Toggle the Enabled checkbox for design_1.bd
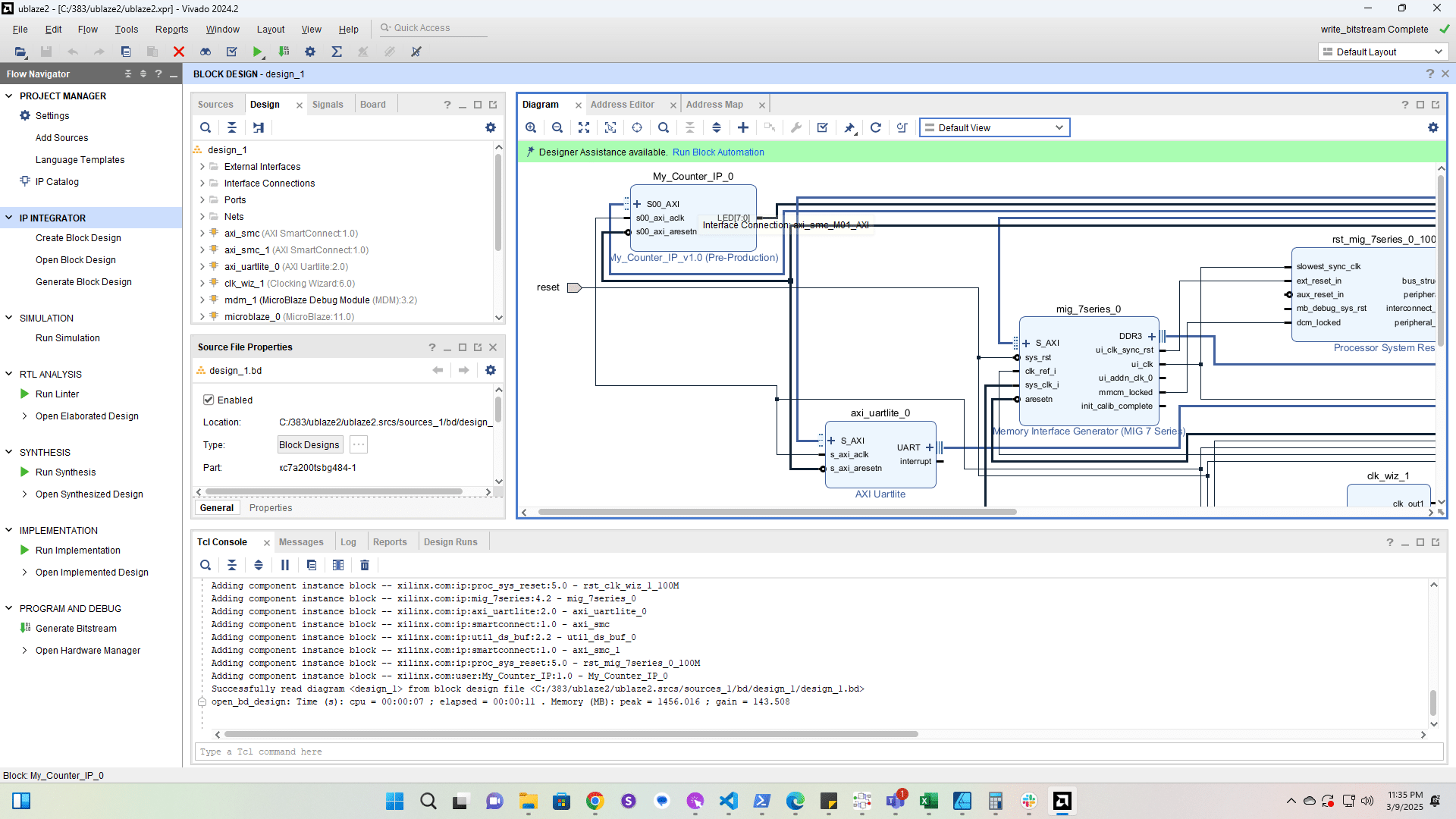This screenshot has height=819, width=1456. pyautogui.click(x=209, y=400)
